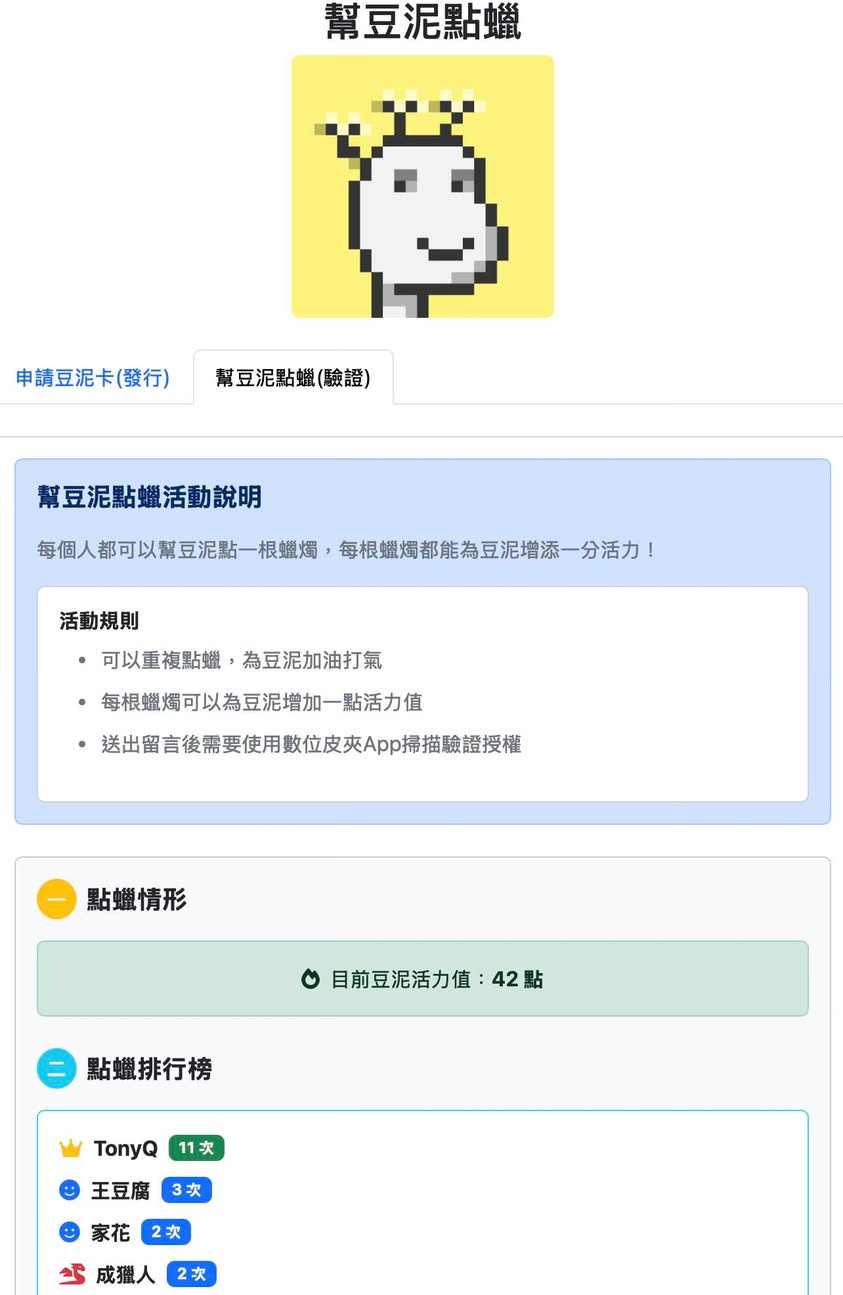The image size is (843, 1295).
Task: Click the smiley icon next to 家花
Action: (69, 1232)
